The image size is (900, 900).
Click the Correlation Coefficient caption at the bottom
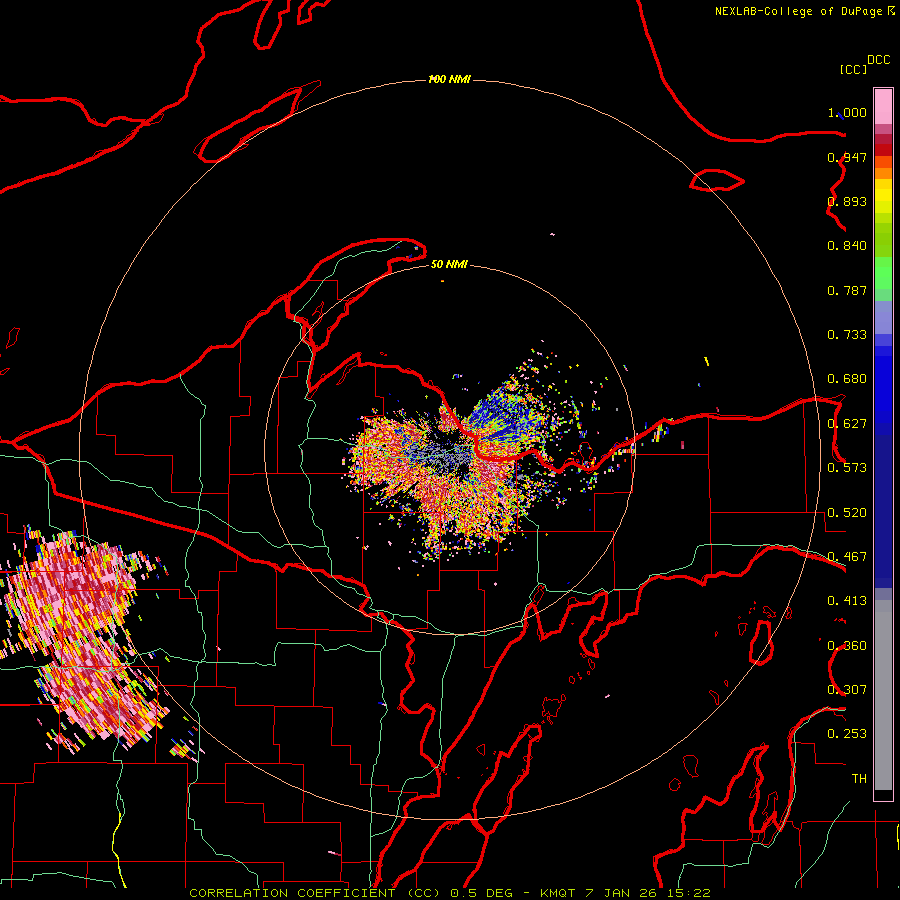[x=449, y=893]
